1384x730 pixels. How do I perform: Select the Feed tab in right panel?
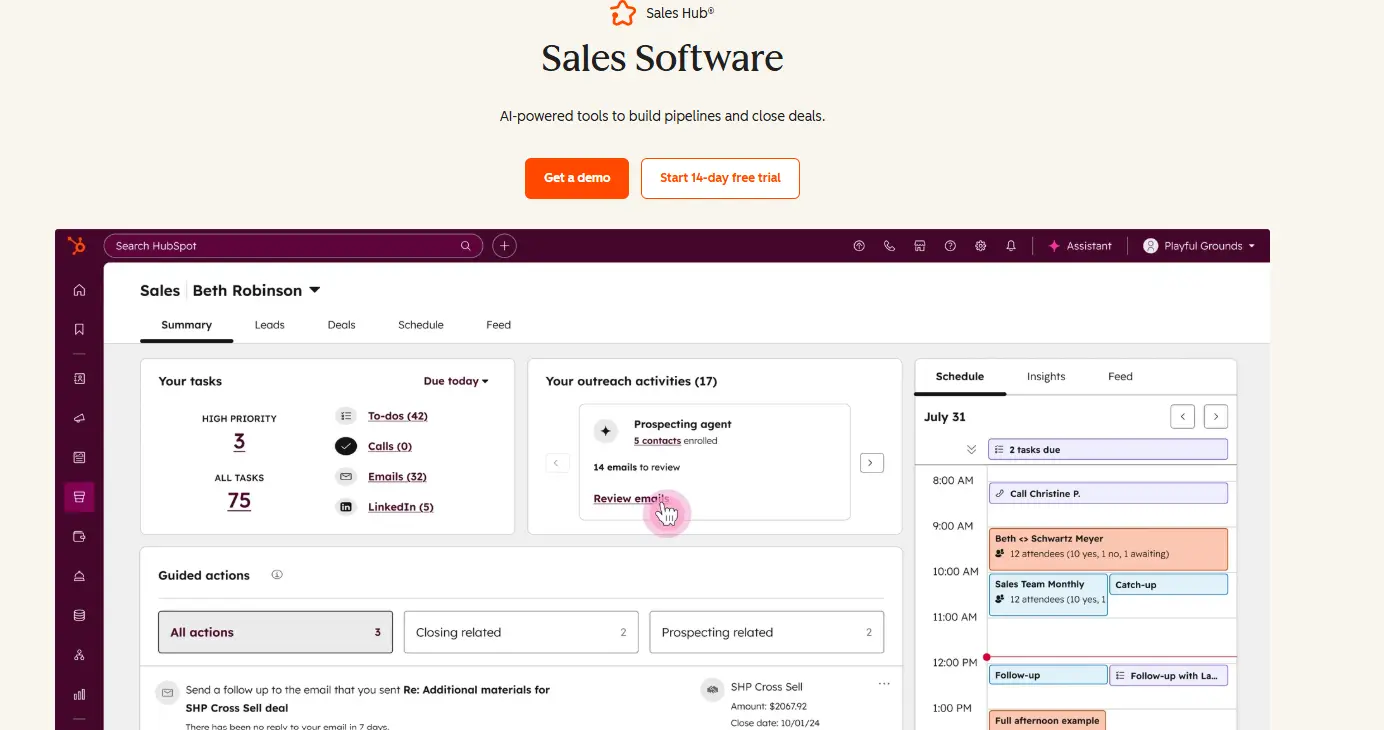tap(1120, 377)
